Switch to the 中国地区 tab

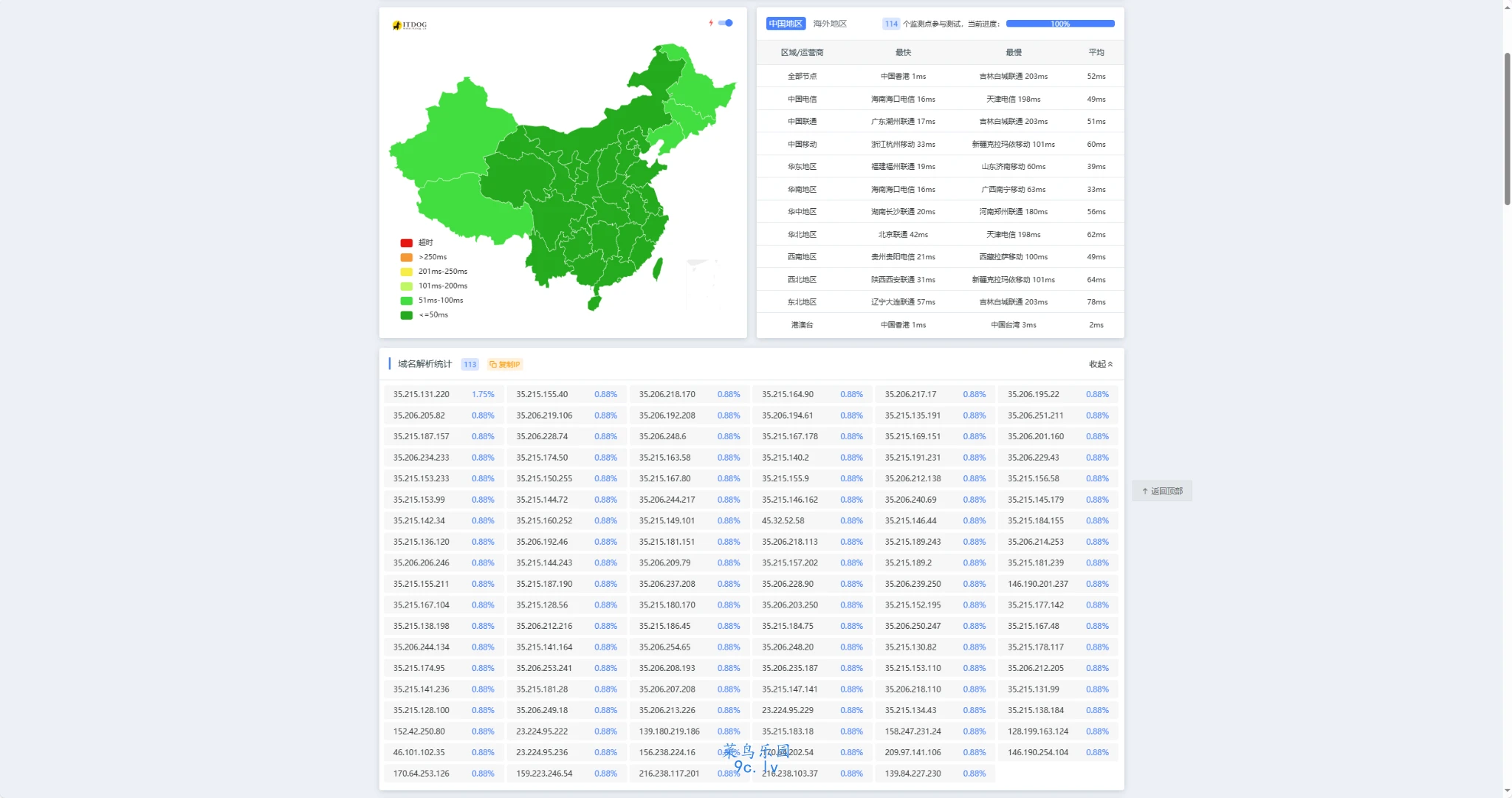point(785,24)
